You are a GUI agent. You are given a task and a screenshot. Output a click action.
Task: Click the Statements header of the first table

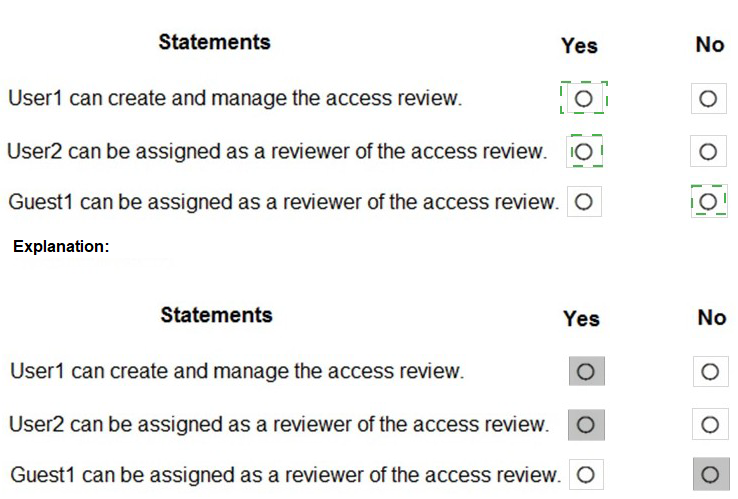(214, 42)
